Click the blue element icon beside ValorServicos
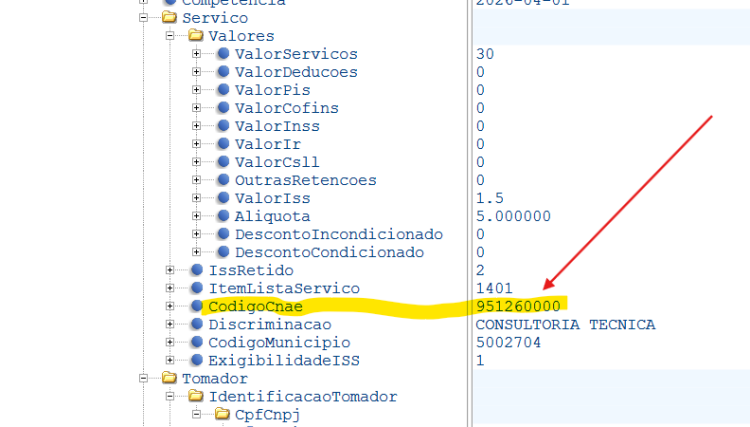750x427 pixels. click(223, 54)
